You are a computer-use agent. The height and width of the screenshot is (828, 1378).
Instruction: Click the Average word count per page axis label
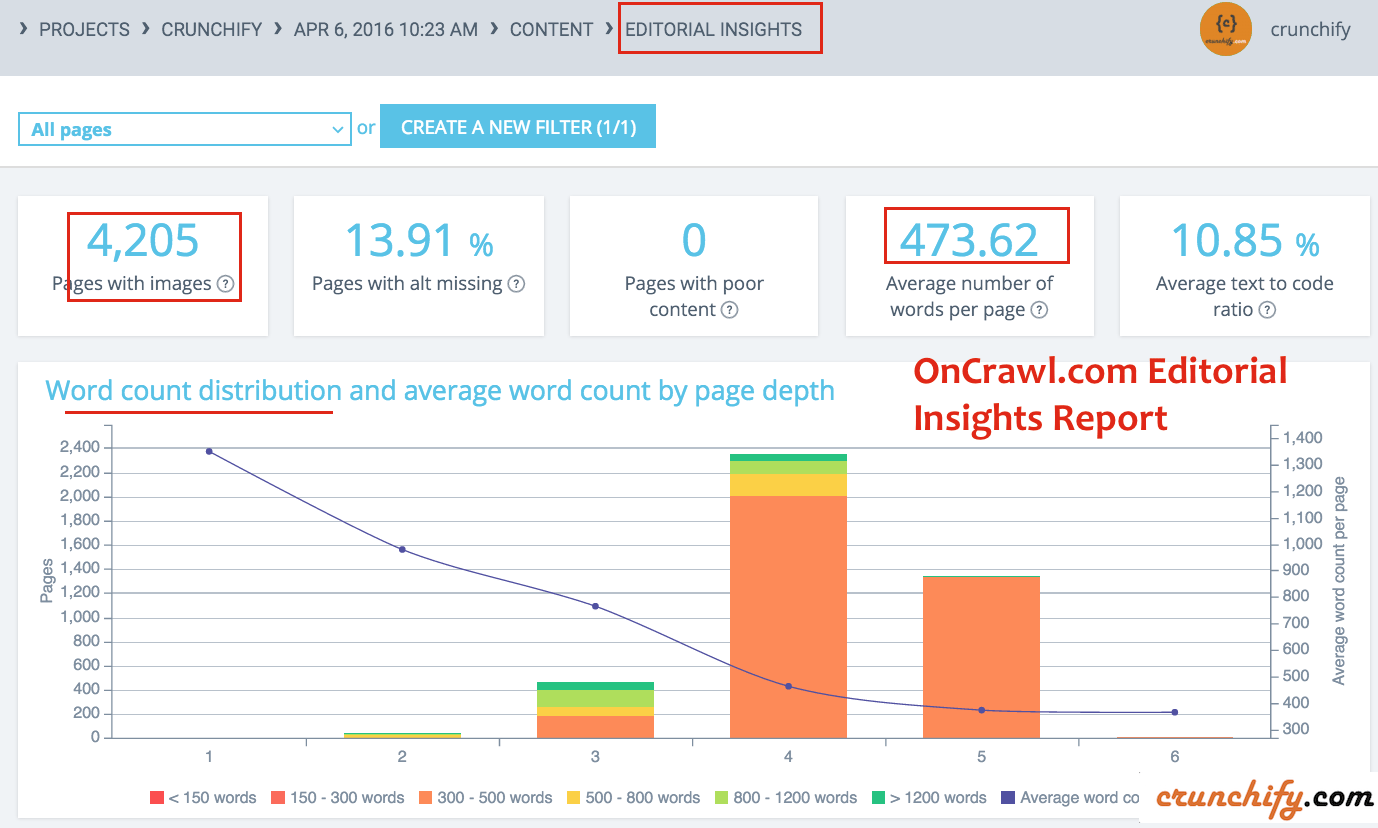(1339, 581)
